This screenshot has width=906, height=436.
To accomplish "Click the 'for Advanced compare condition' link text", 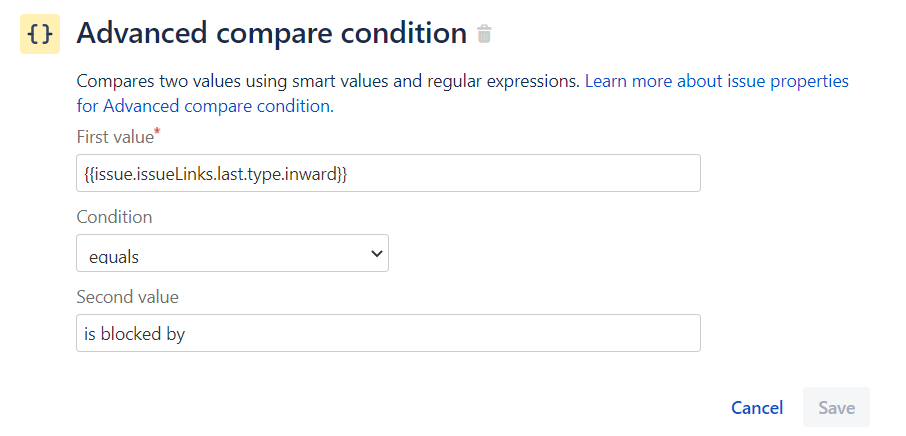I will pos(204,105).
